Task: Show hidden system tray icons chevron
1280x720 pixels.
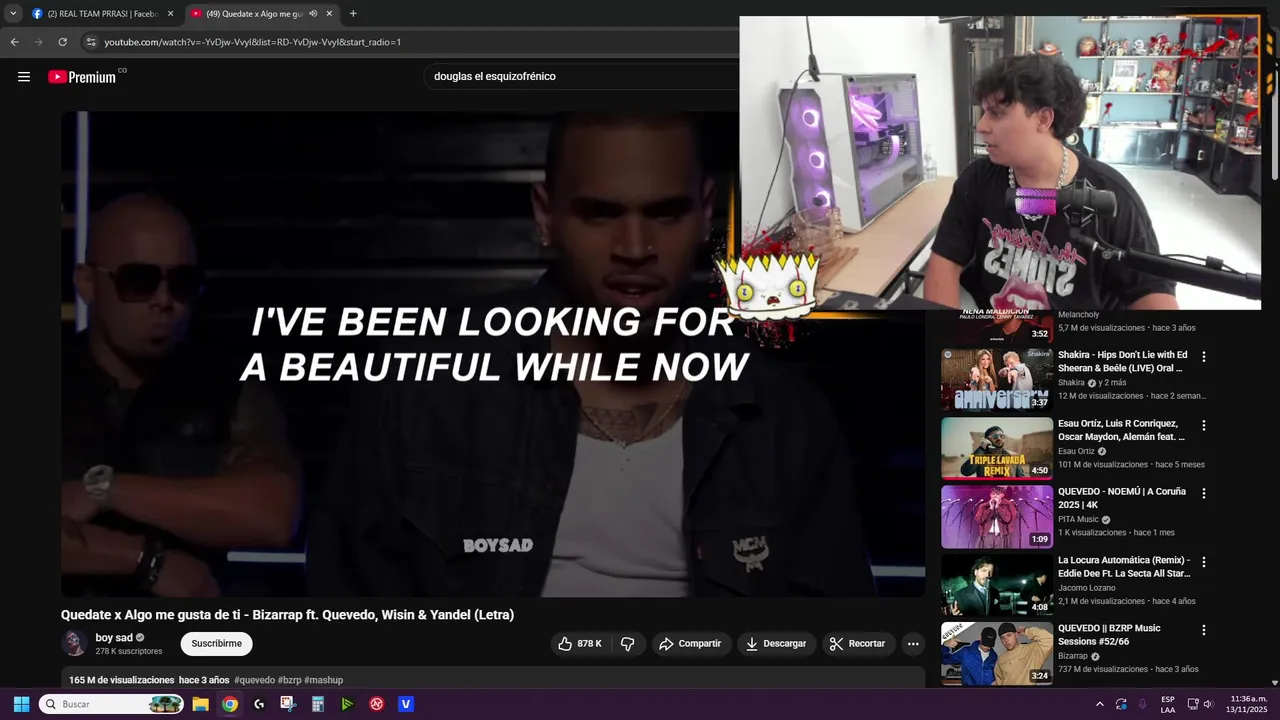Action: (x=1100, y=704)
